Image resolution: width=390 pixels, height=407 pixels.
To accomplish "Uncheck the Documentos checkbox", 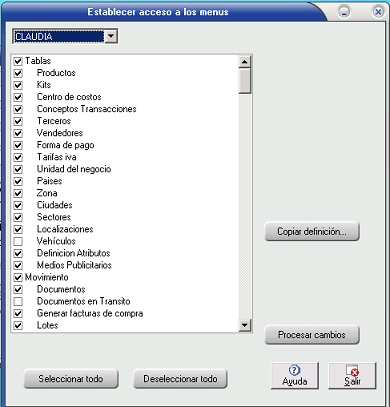I will coord(18,289).
